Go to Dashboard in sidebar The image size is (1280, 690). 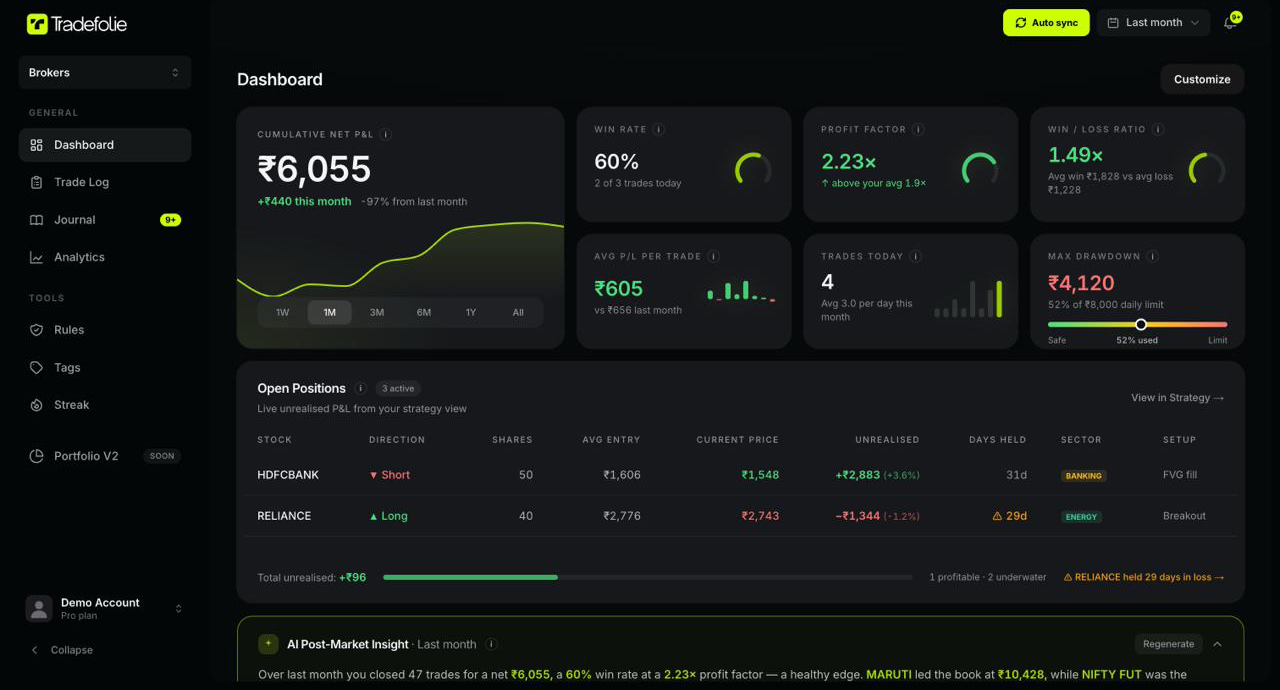point(105,145)
